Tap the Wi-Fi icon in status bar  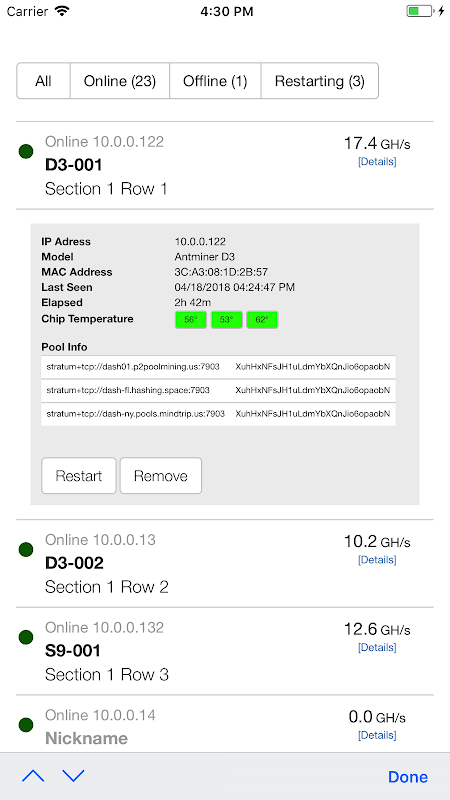point(62,11)
